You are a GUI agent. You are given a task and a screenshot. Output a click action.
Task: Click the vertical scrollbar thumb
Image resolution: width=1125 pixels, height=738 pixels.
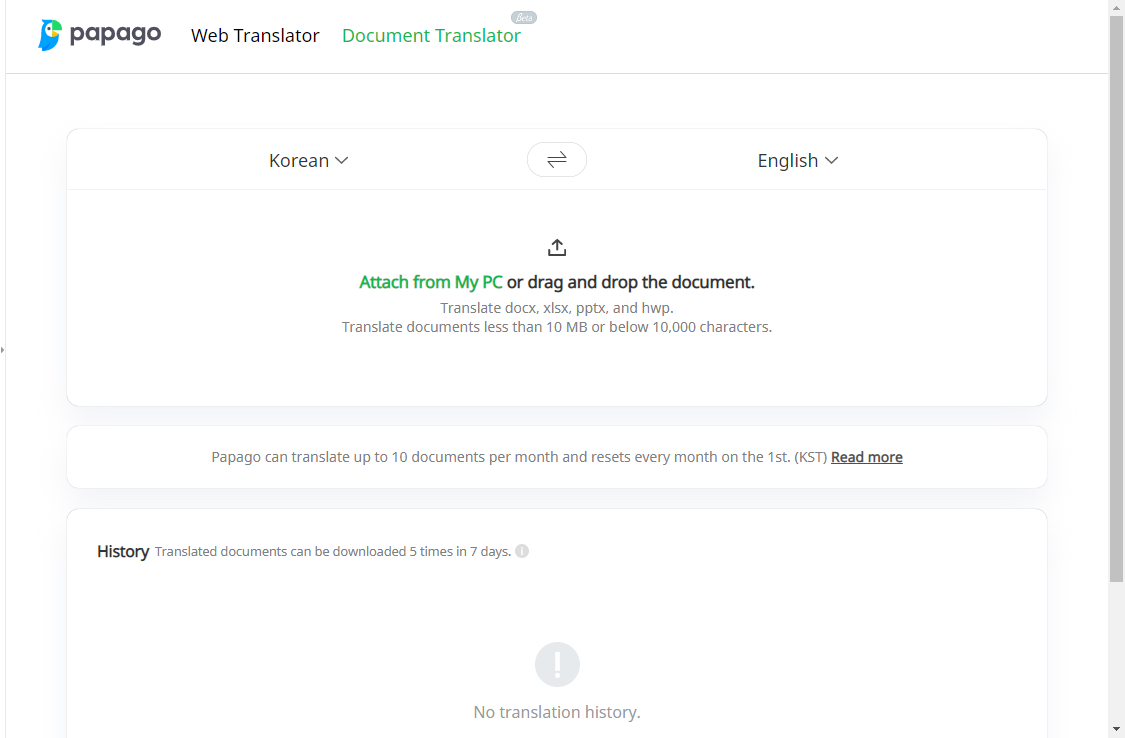click(x=1116, y=298)
